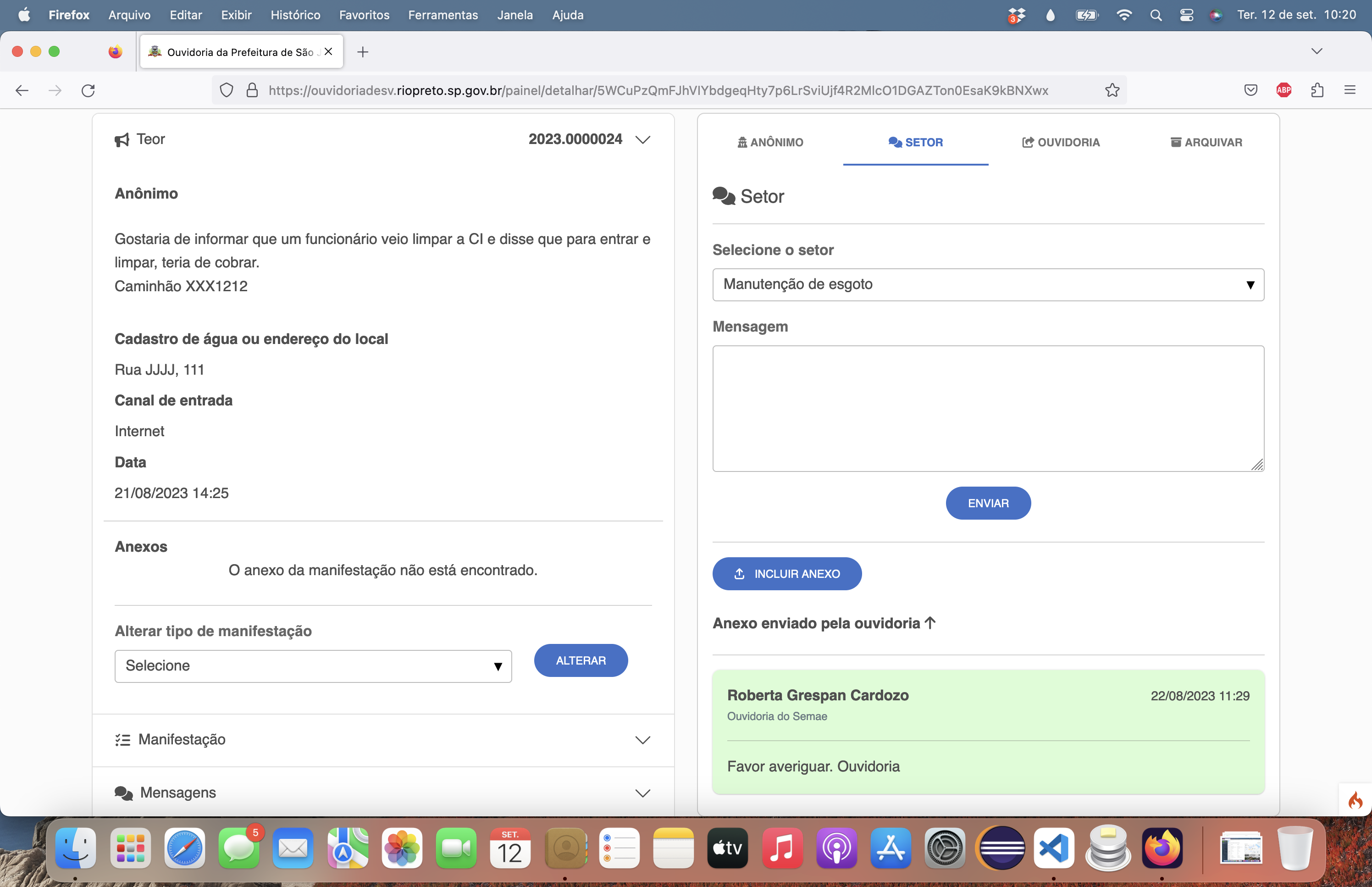1372x887 pixels.
Task: Open the Firefox extensions puzzle icon
Action: click(x=1317, y=90)
